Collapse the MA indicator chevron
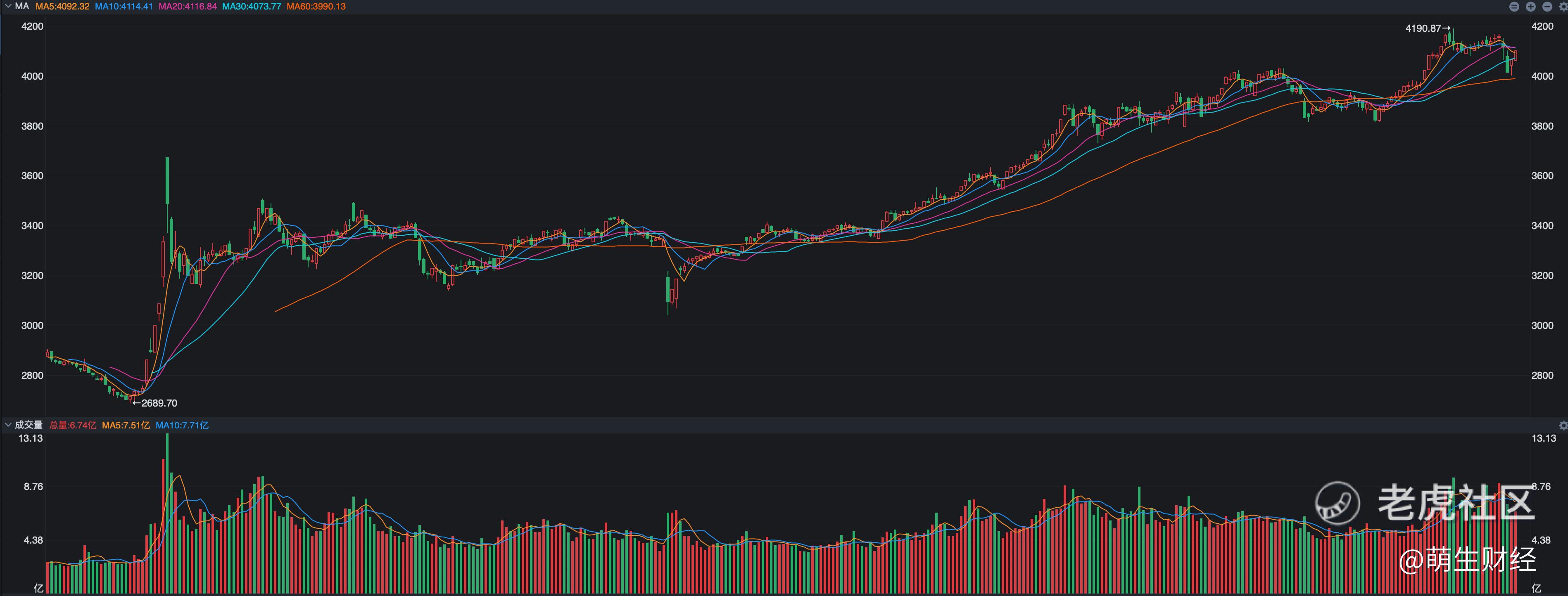Screen dimensions: 1568x596 (8, 6)
